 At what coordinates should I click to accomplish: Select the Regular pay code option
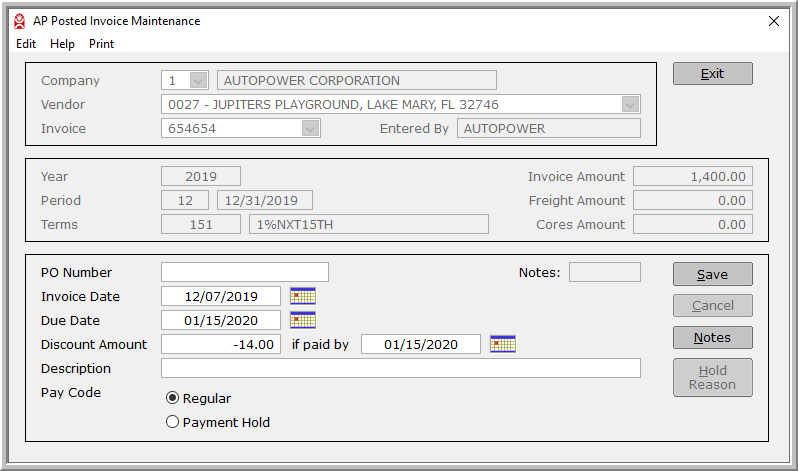pos(173,398)
